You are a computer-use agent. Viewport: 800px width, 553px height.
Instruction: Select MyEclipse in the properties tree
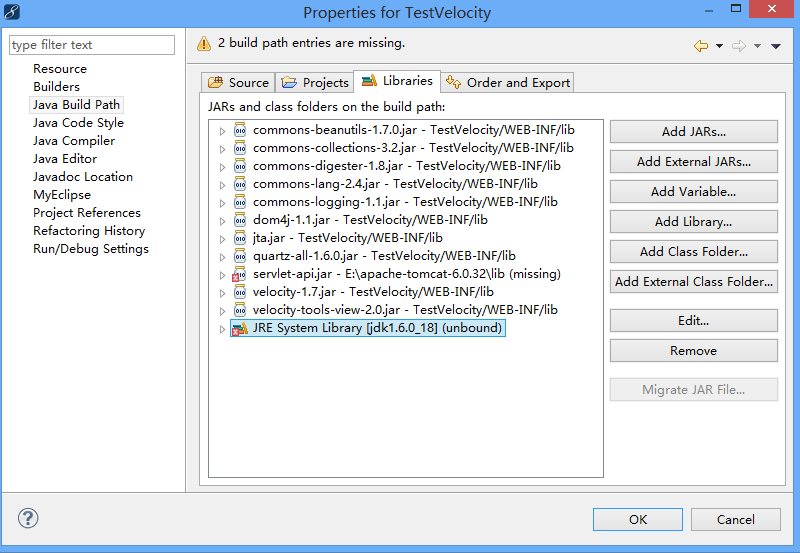click(x=62, y=195)
